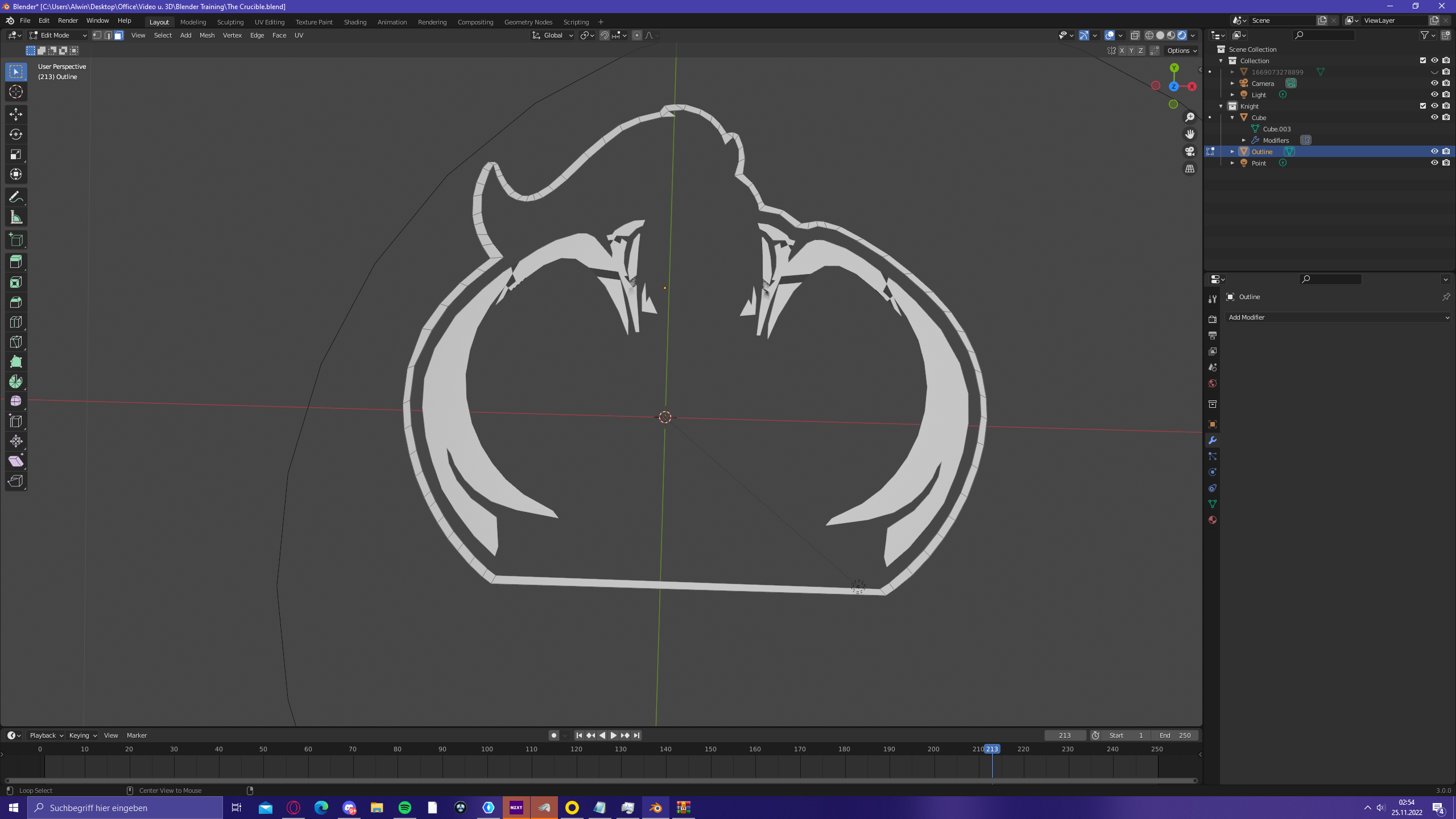
Task: Choose the Measure tool
Action: pos(16,217)
